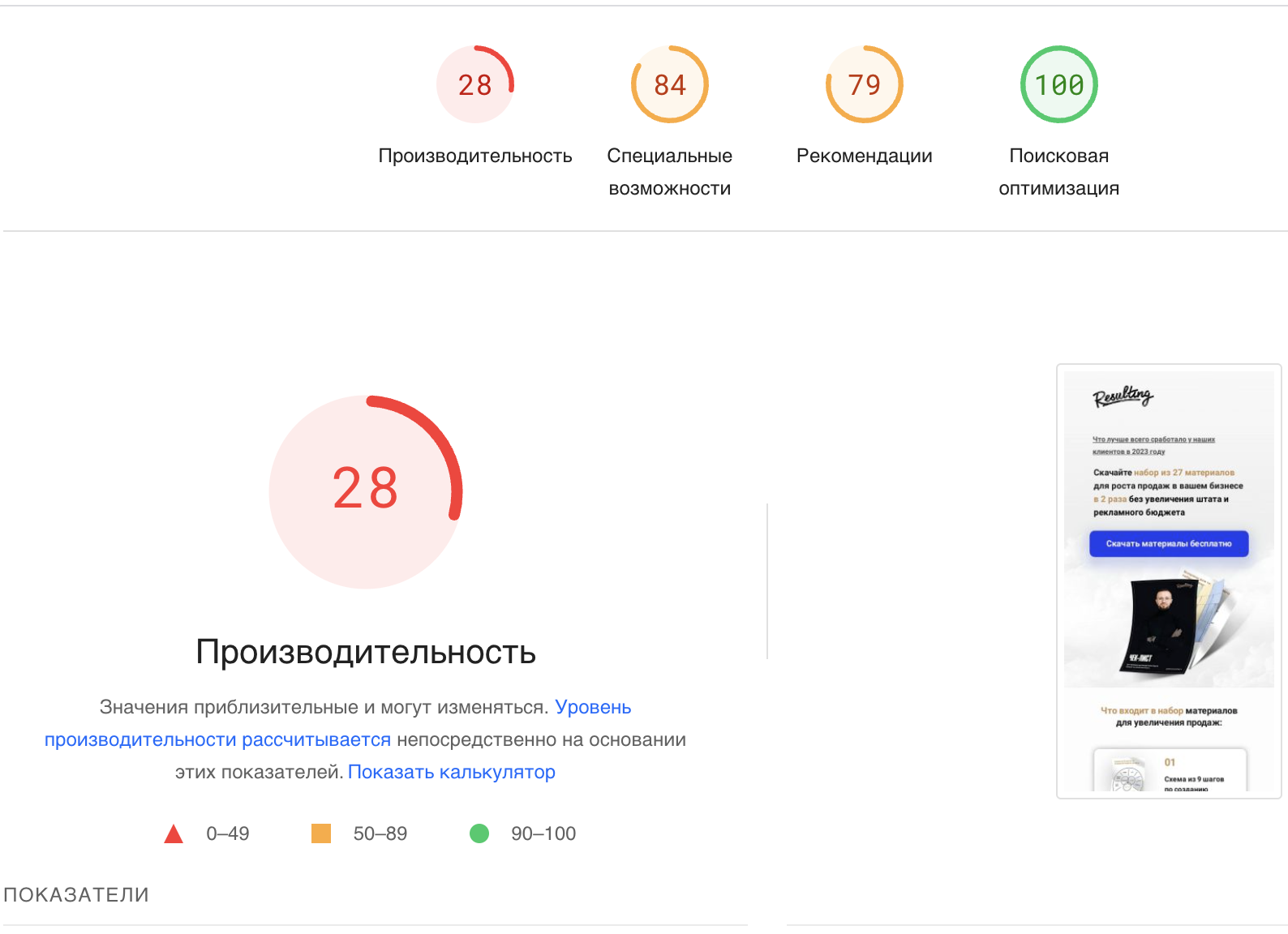Jump to Поисковая оптимизация category label
Image resolution: width=1288 pixels, height=934 pixels.
[1059, 172]
